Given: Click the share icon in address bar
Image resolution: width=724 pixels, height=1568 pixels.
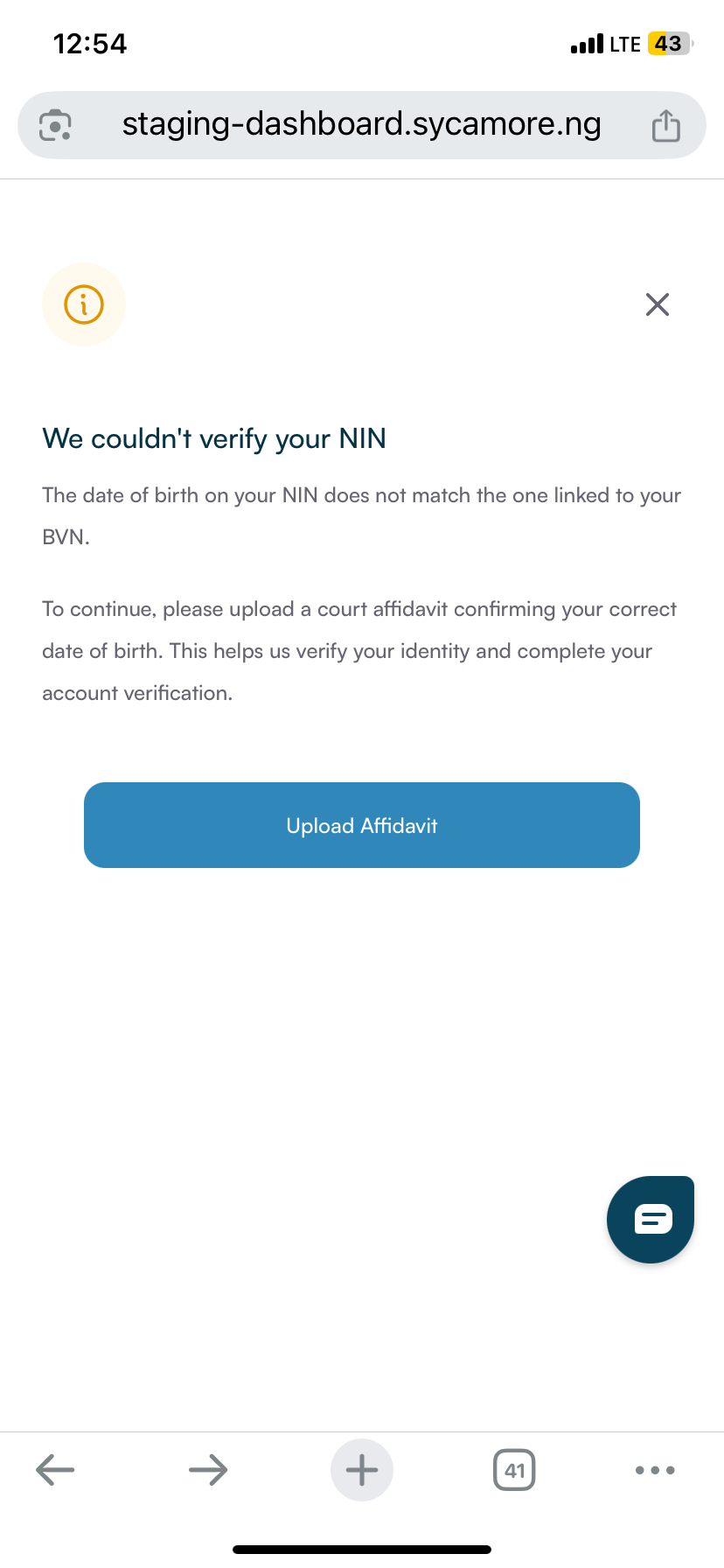Looking at the screenshot, I should [665, 126].
